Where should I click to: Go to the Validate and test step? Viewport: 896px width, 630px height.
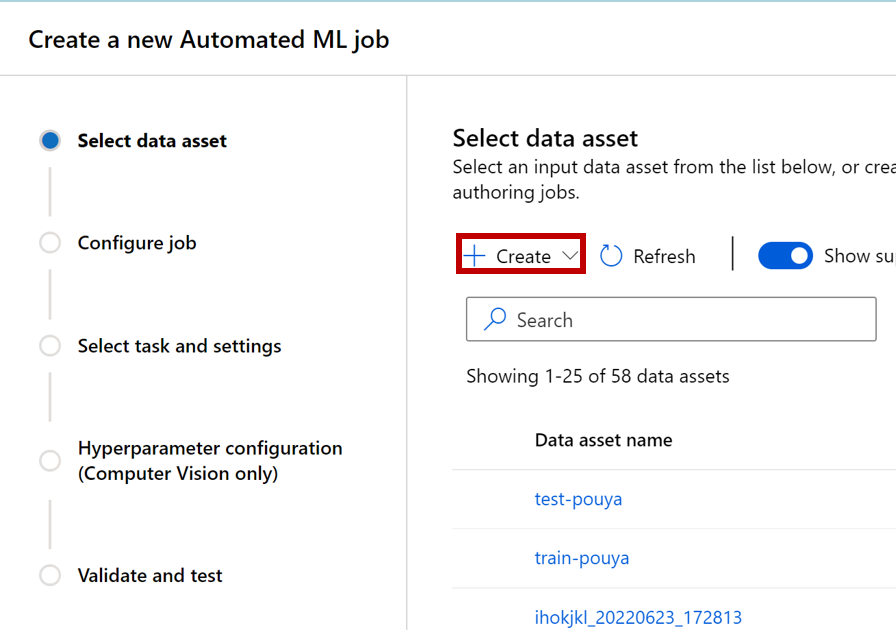click(150, 575)
